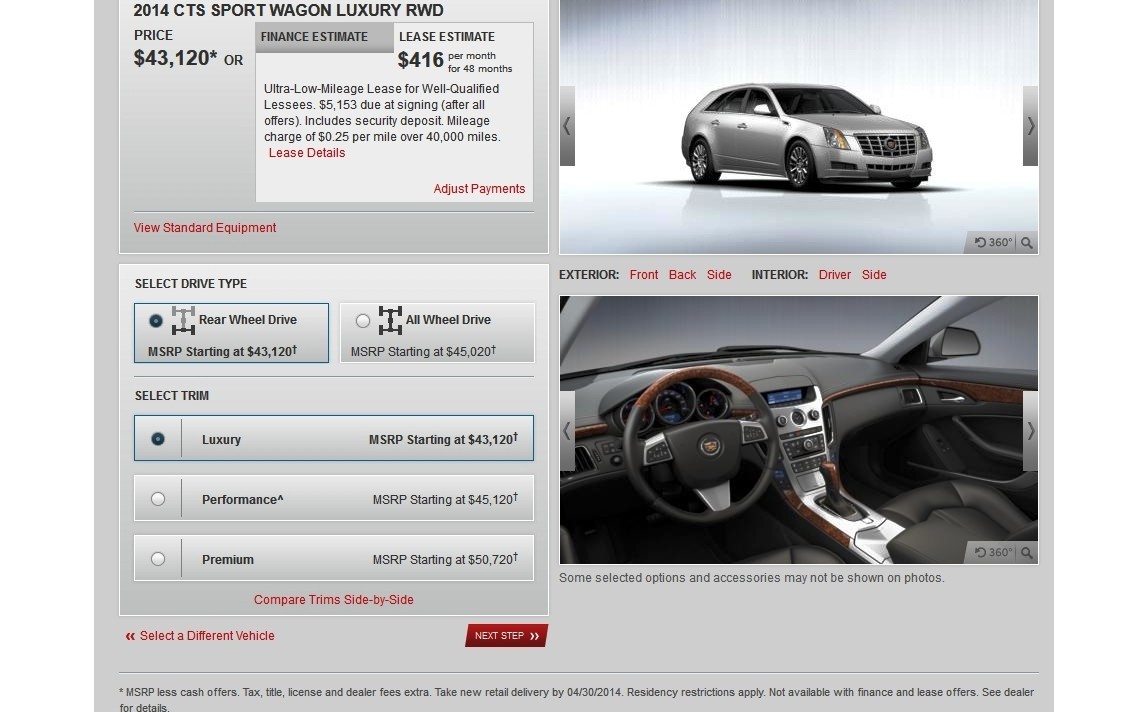Viewport: 1132px width, 712px height.
Task: View Standard Equipment list
Action: pyautogui.click(x=205, y=228)
